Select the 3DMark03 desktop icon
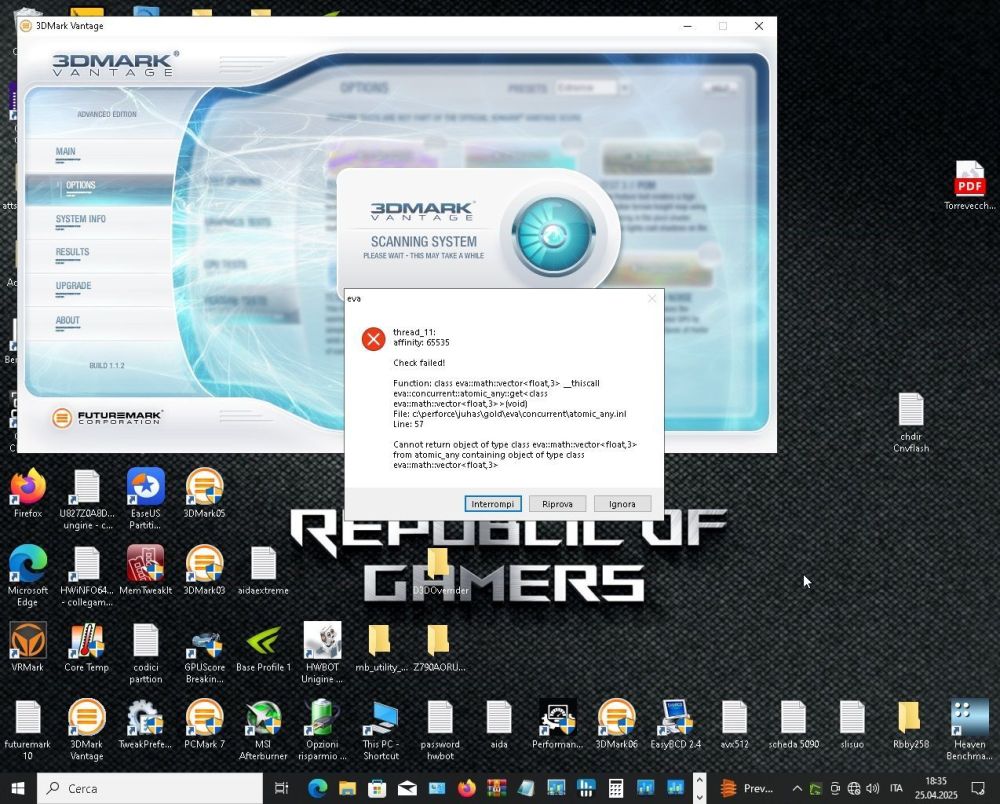This screenshot has height=804, width=1000. (204, 571)
